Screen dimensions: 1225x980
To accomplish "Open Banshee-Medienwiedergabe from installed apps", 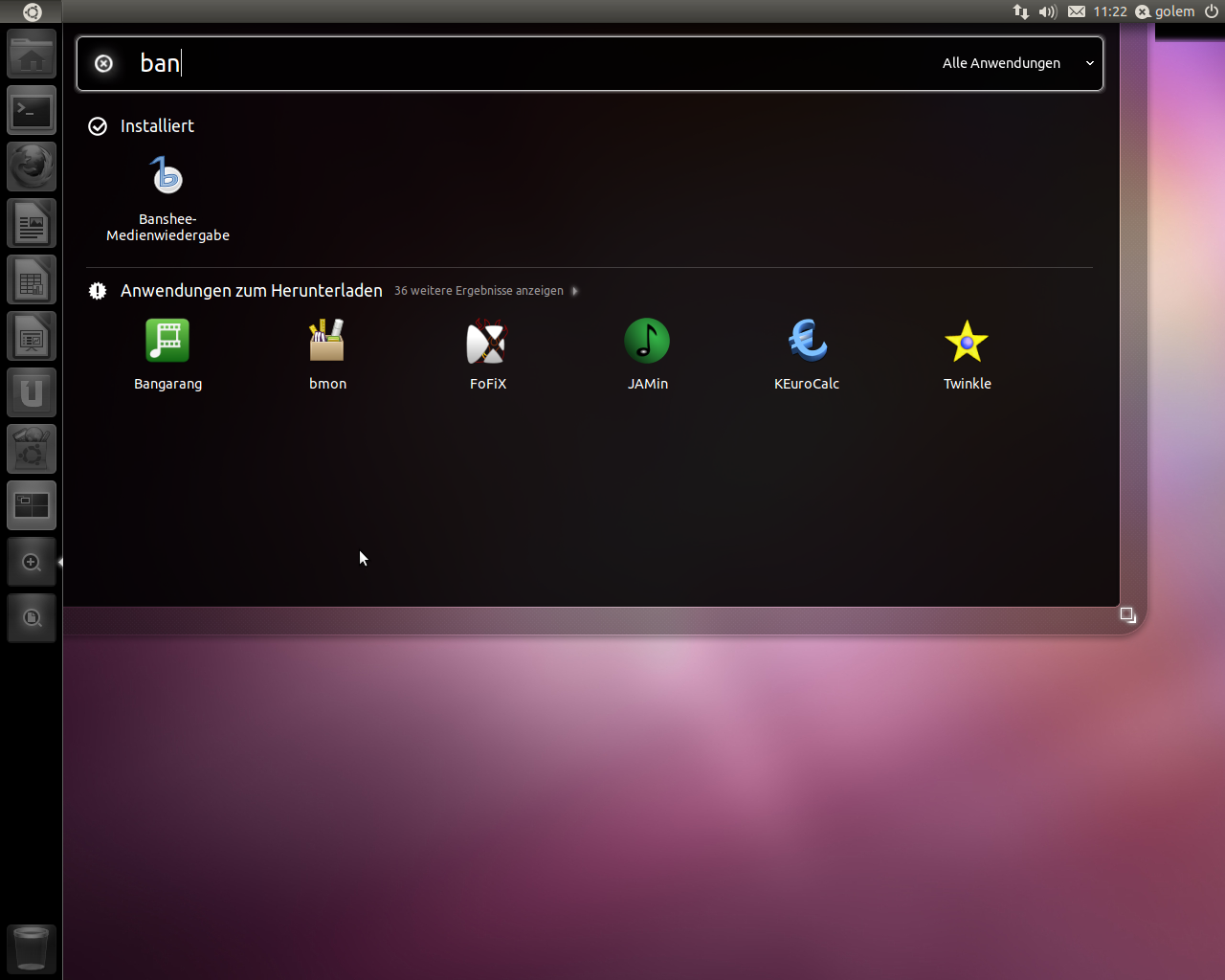I will pos(167,179).
